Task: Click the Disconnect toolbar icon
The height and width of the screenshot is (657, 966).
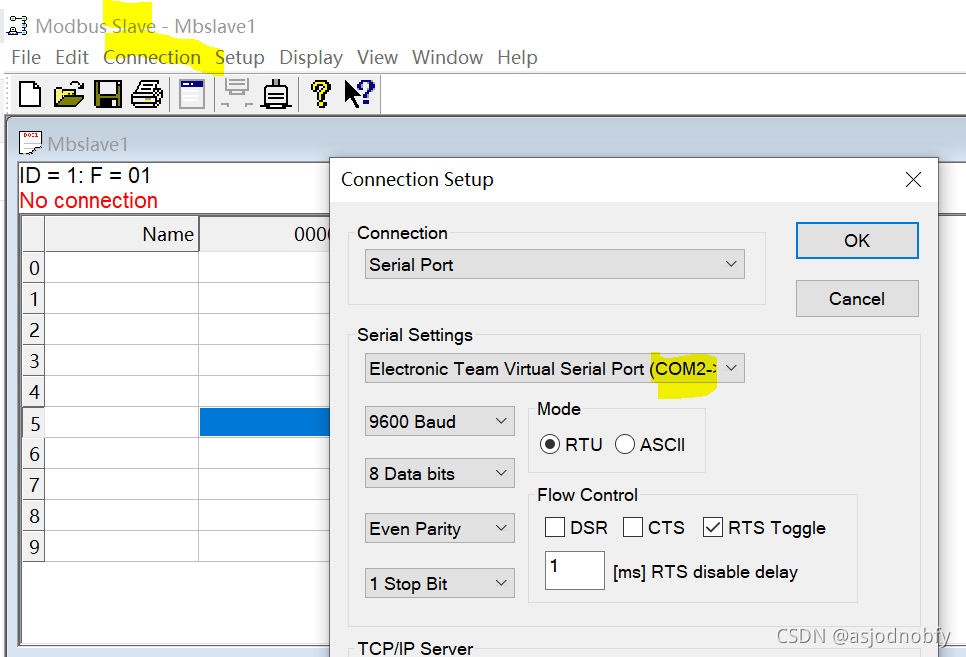Action: click(276, 94)
